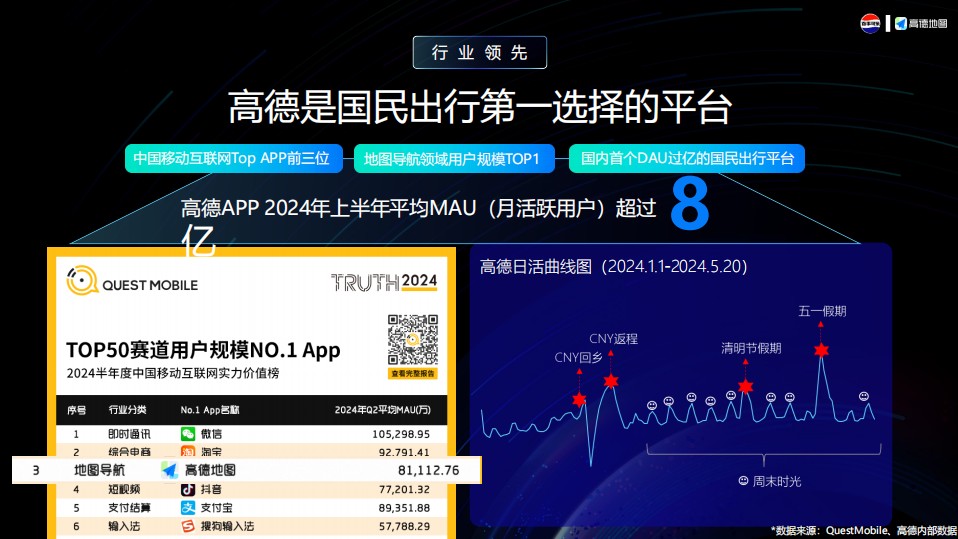This screenshot has width=958, height=539.
Task: Click the red star under 清明节假期
Action: (745, 386)
